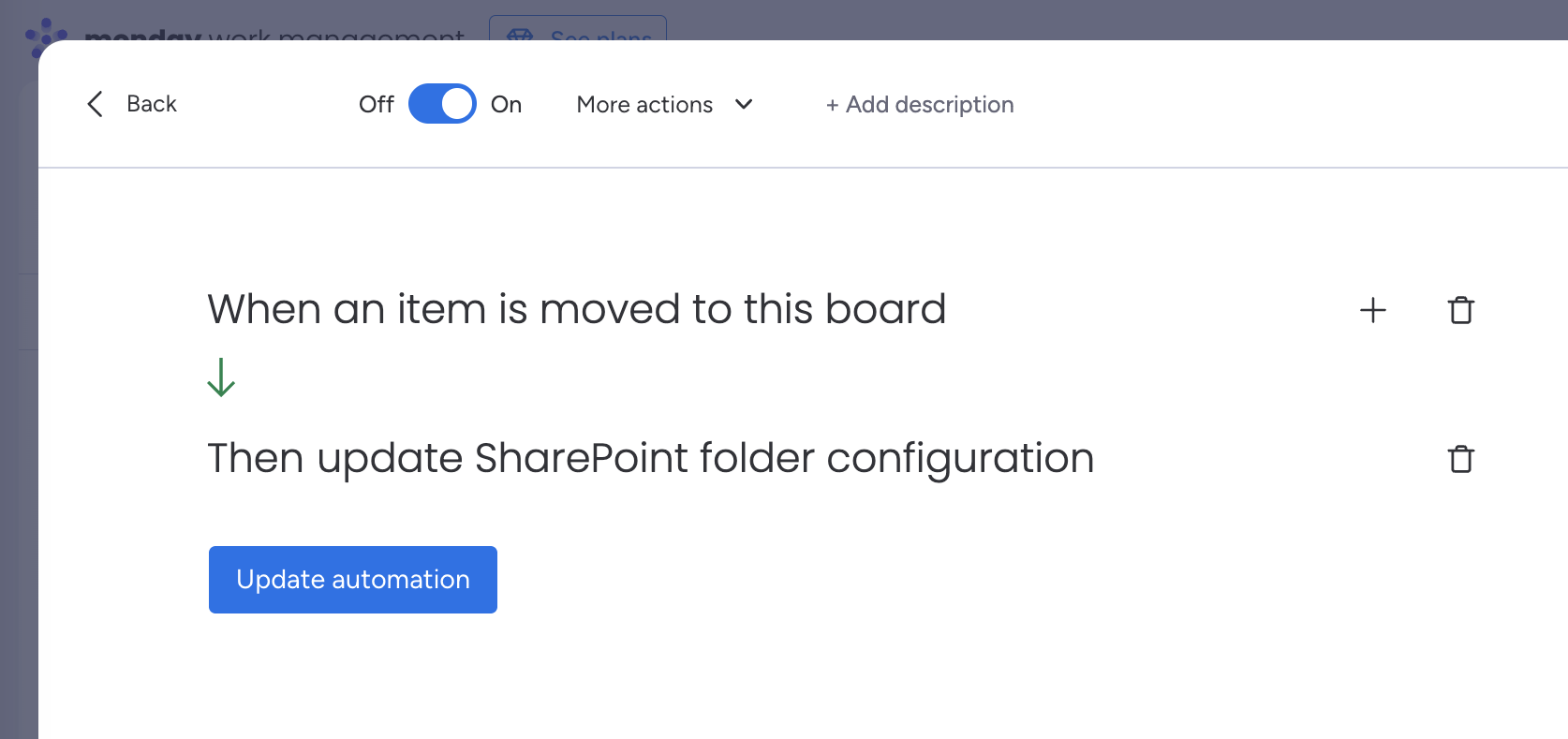Open the See plans button
The image size is (1568, 739).
[x=578, y=30]
